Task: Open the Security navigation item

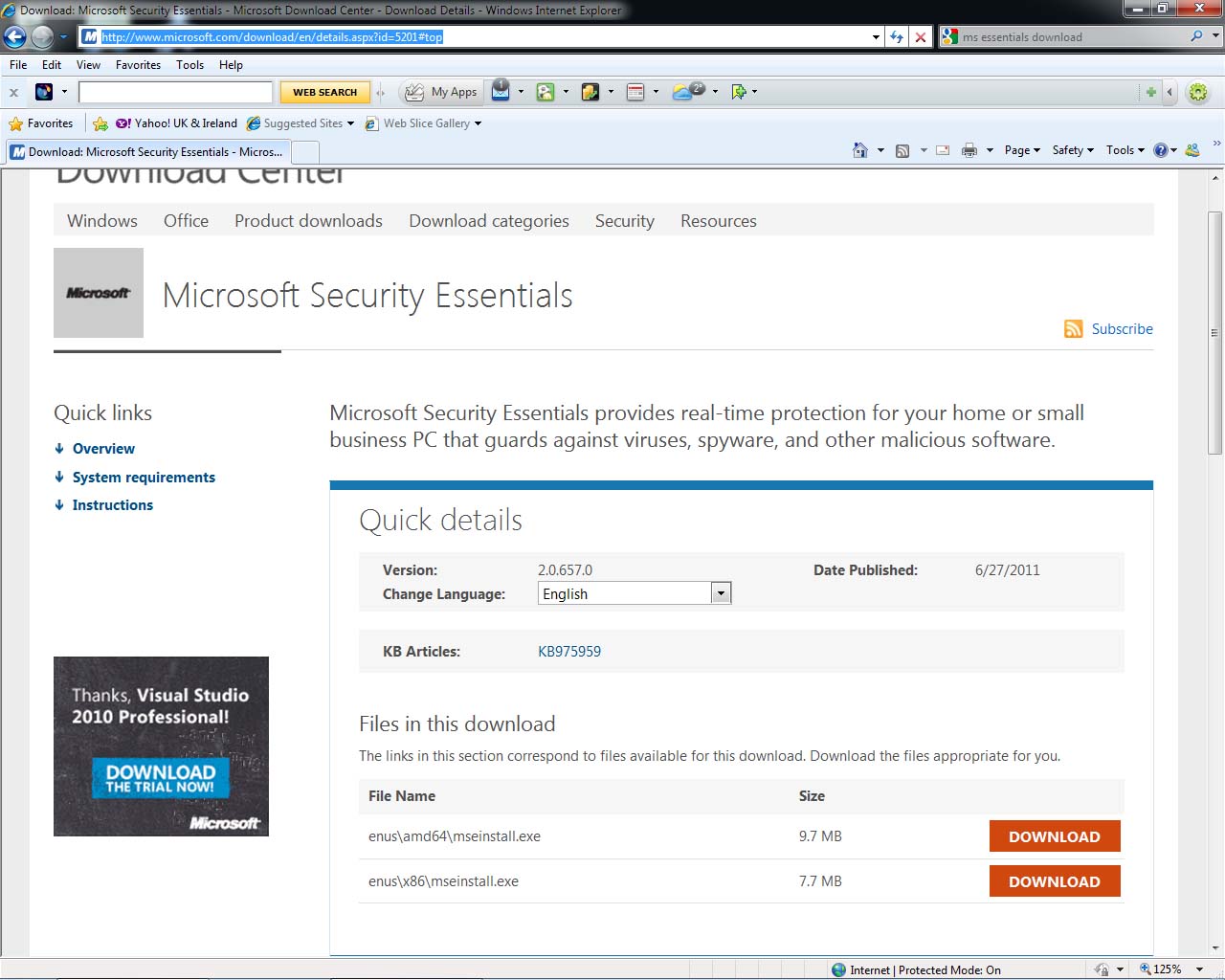Action: coord(625,221)
